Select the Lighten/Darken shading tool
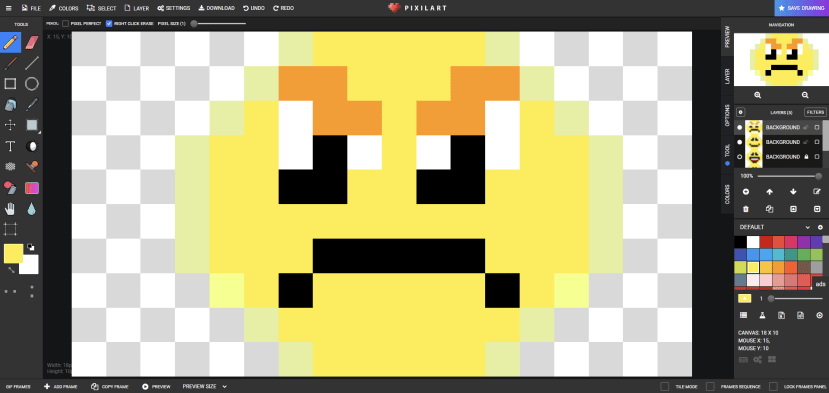Viewport: 829px width, 393px height. tap(32, 146)
